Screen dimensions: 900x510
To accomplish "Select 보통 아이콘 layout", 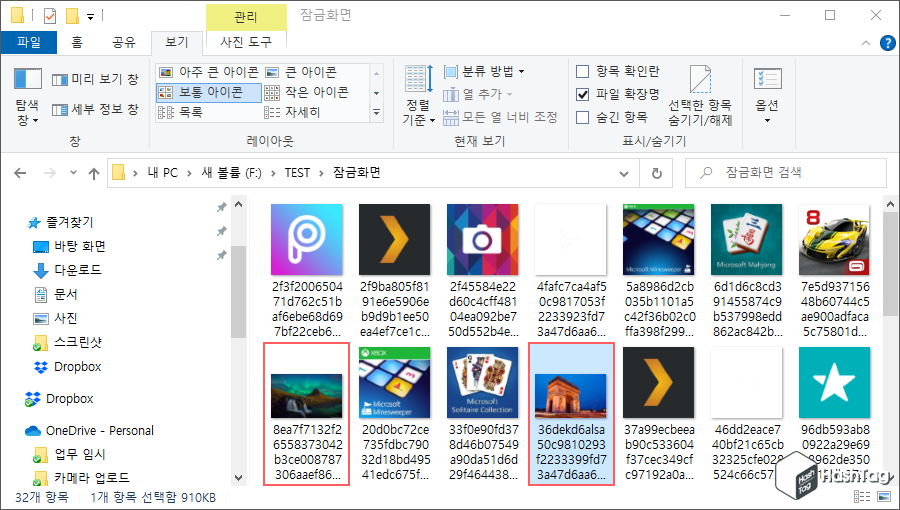I will pos(208,92).
